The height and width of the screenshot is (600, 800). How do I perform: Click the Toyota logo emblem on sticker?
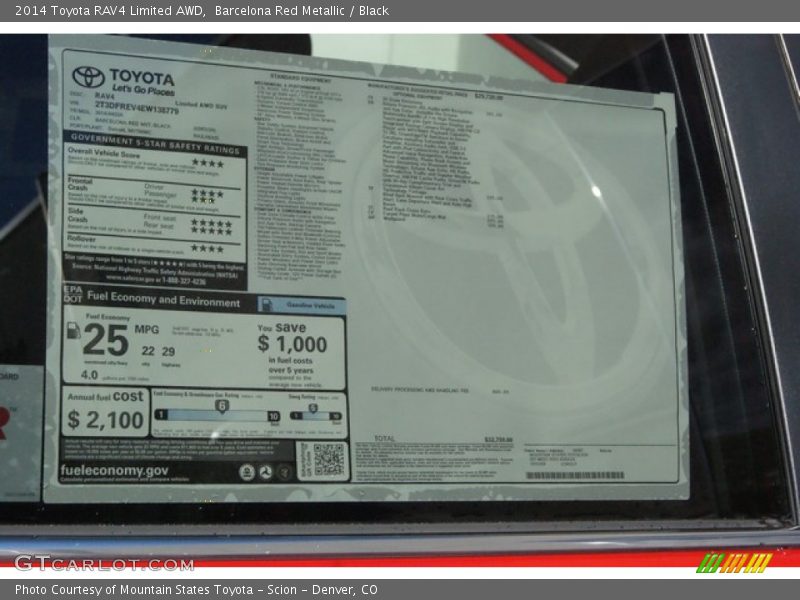coord(88,77)
